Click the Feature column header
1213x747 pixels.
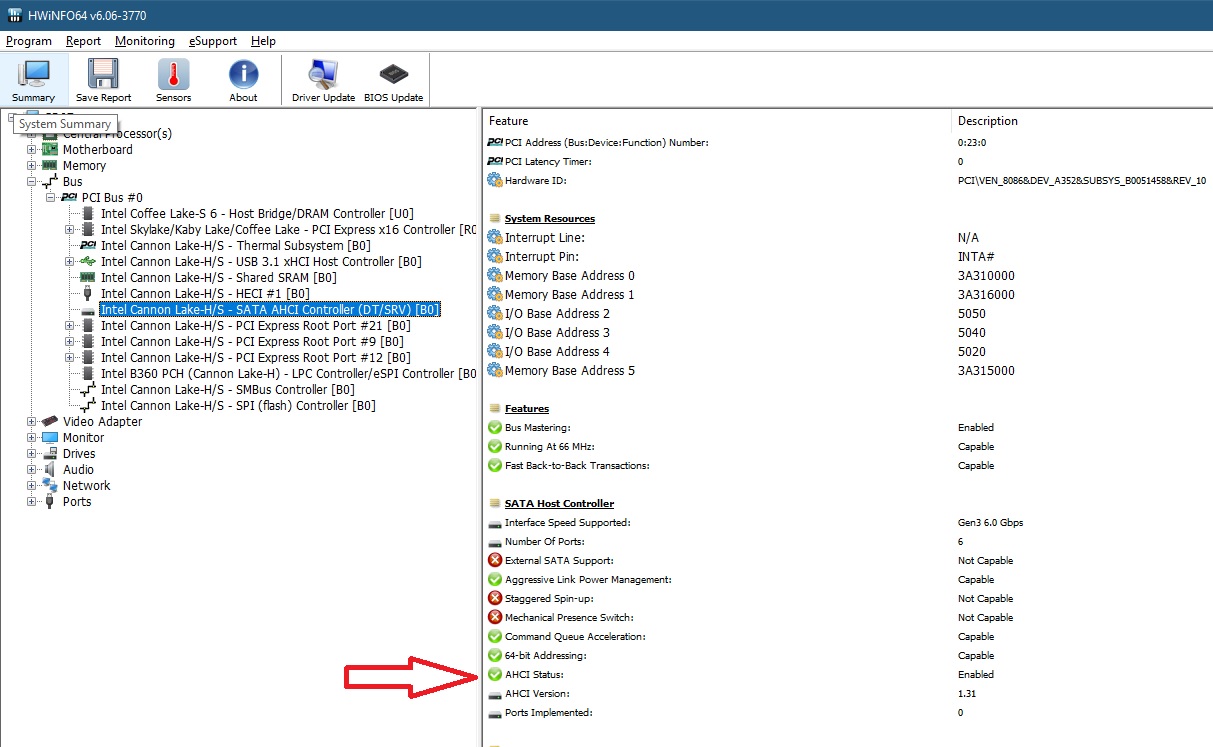pos(717,120)
